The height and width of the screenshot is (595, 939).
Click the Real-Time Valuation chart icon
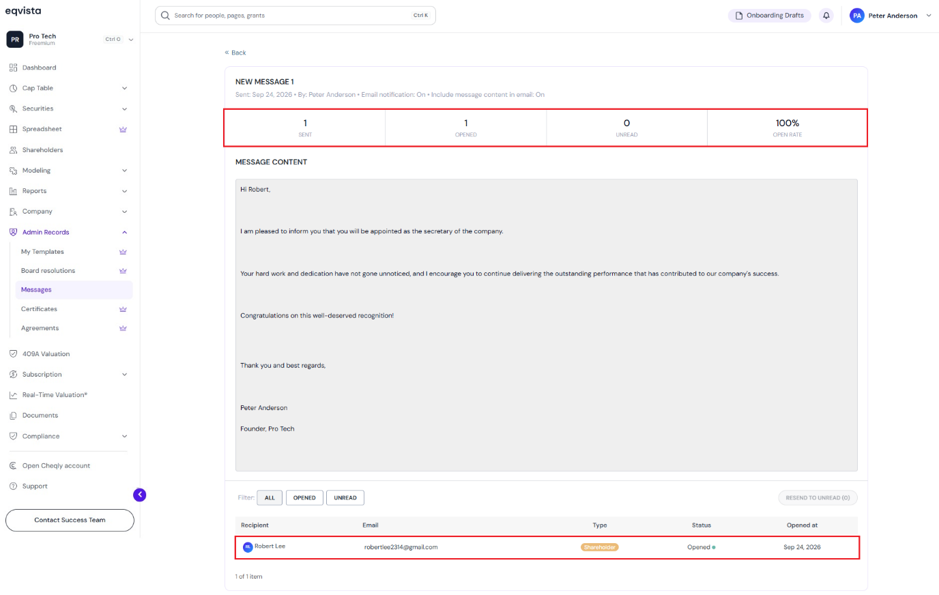coord(13,395)
